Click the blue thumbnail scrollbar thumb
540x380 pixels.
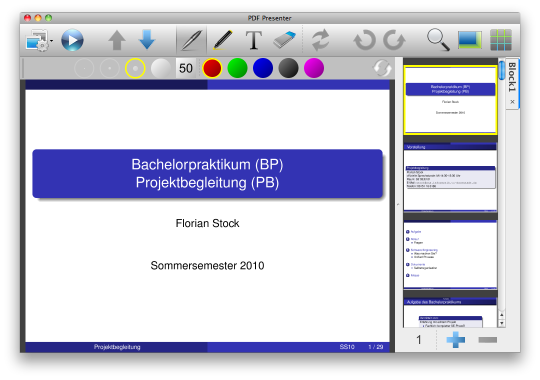[502, 70]
